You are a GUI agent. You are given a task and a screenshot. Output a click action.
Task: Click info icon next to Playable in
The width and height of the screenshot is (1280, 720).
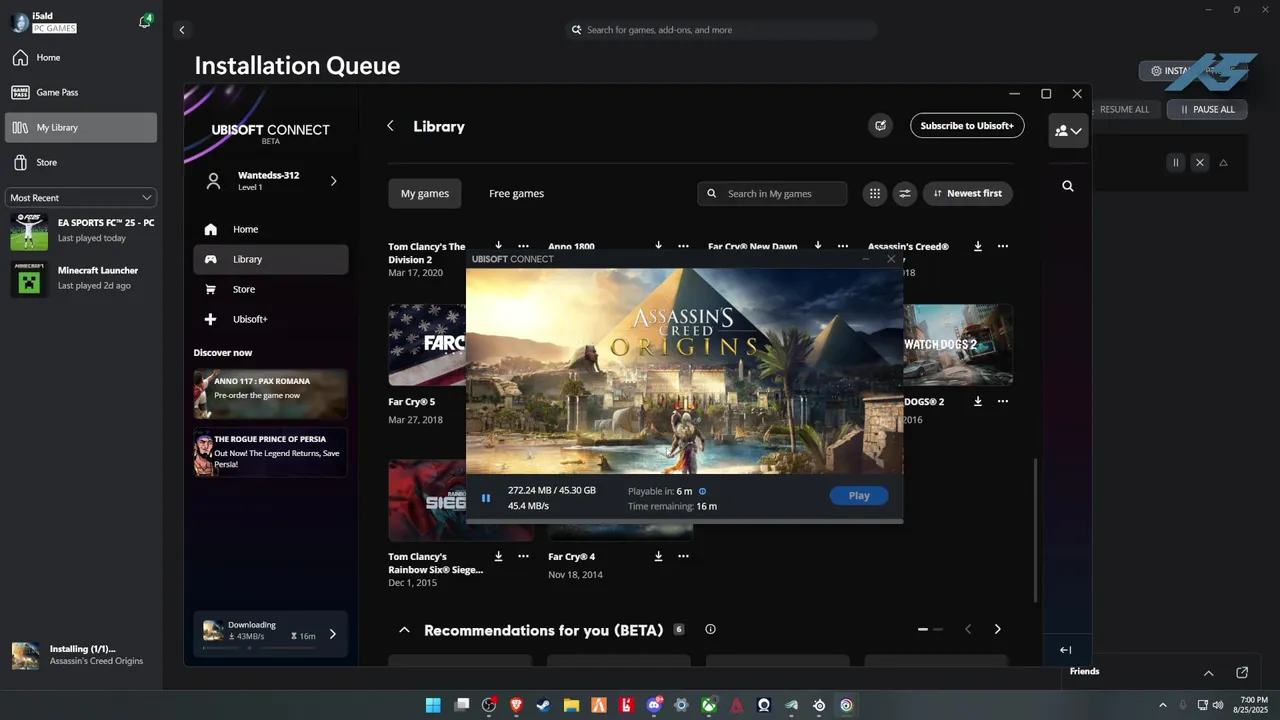point(702,491)
